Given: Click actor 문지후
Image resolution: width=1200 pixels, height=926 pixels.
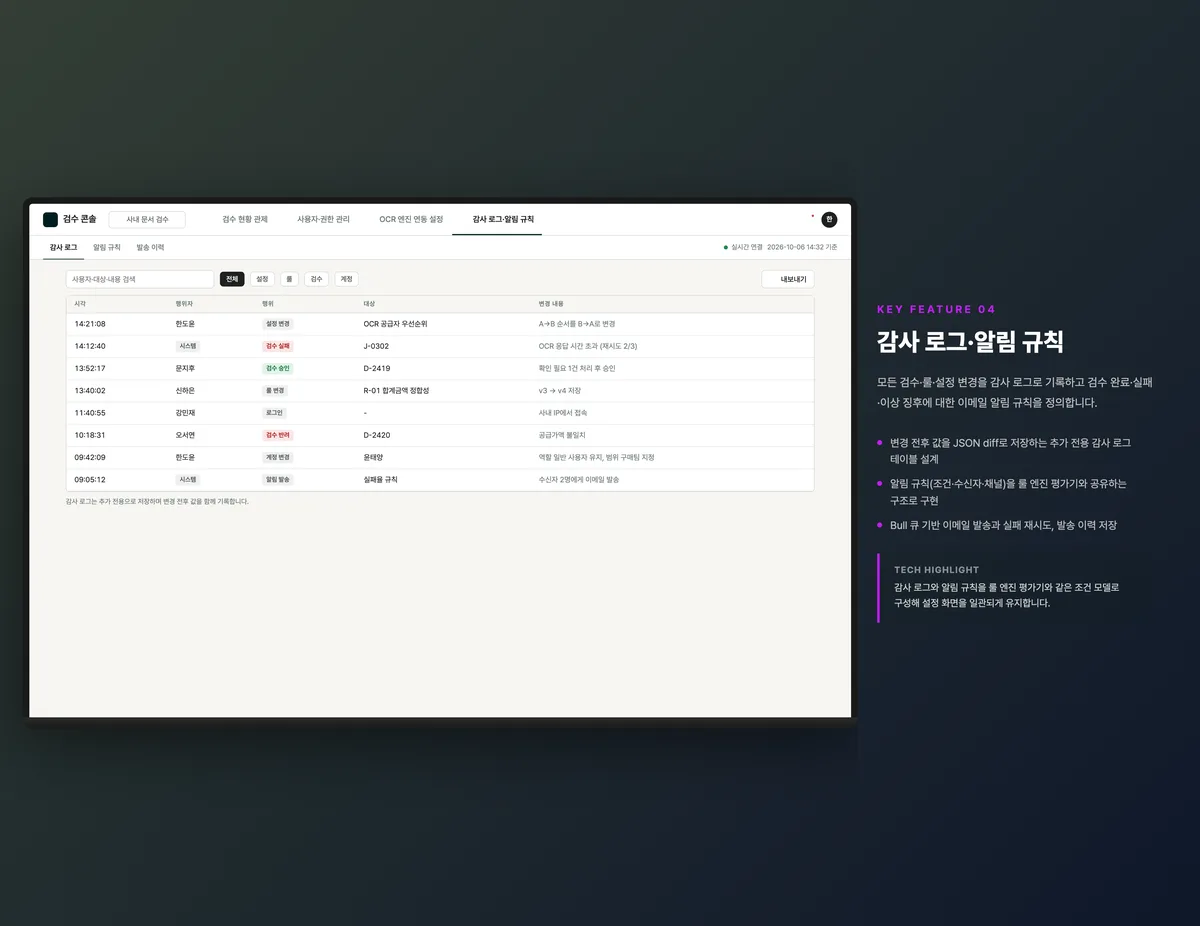Looking at the screenshot, I should (185, 368).
